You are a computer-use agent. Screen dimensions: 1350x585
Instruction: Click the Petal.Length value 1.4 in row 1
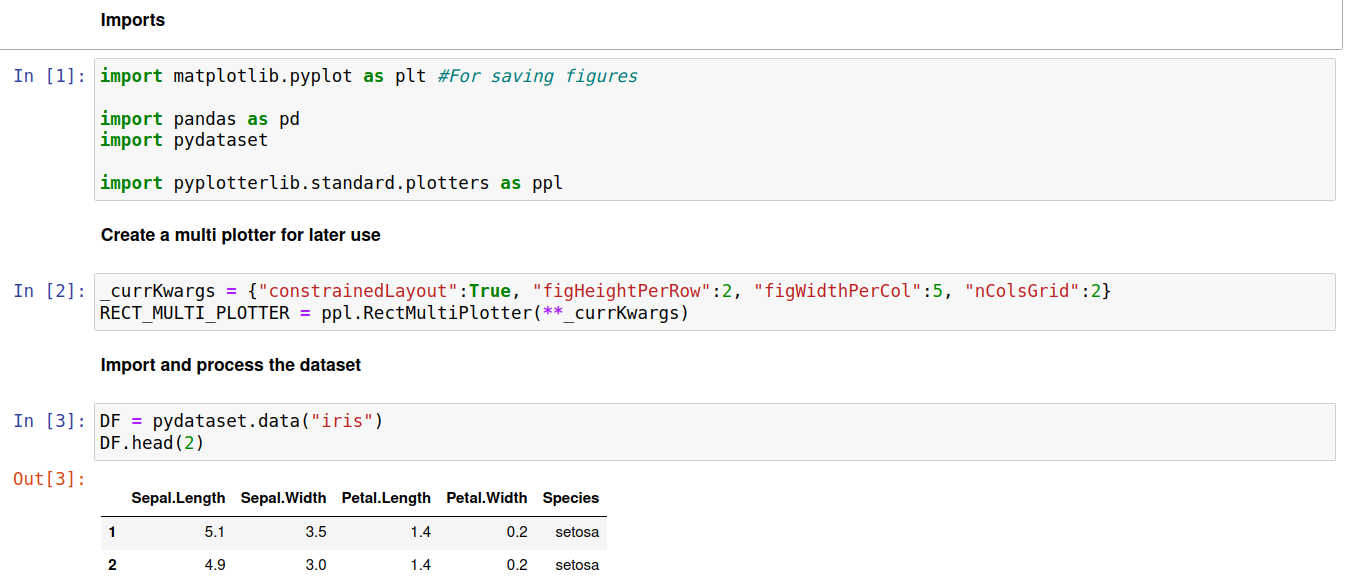(x=421, y=532)
